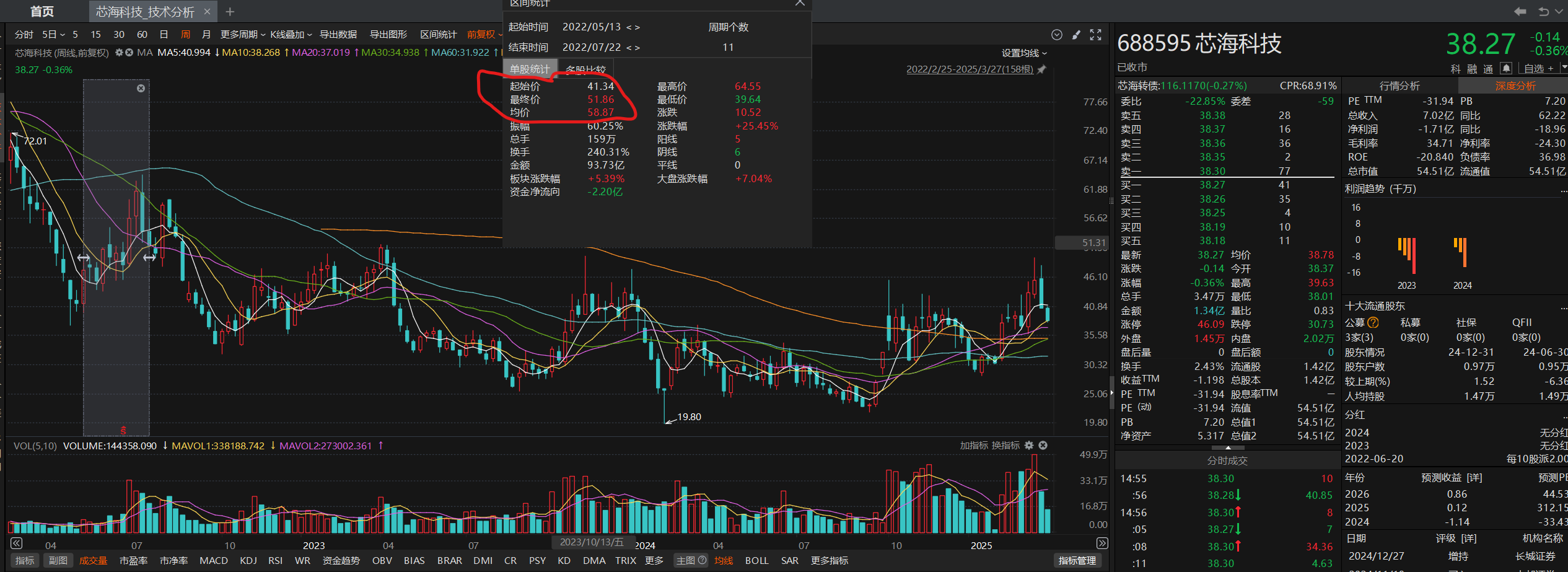
Task: Open the 5日 period dropdown
Action: [x=53, y=35]
